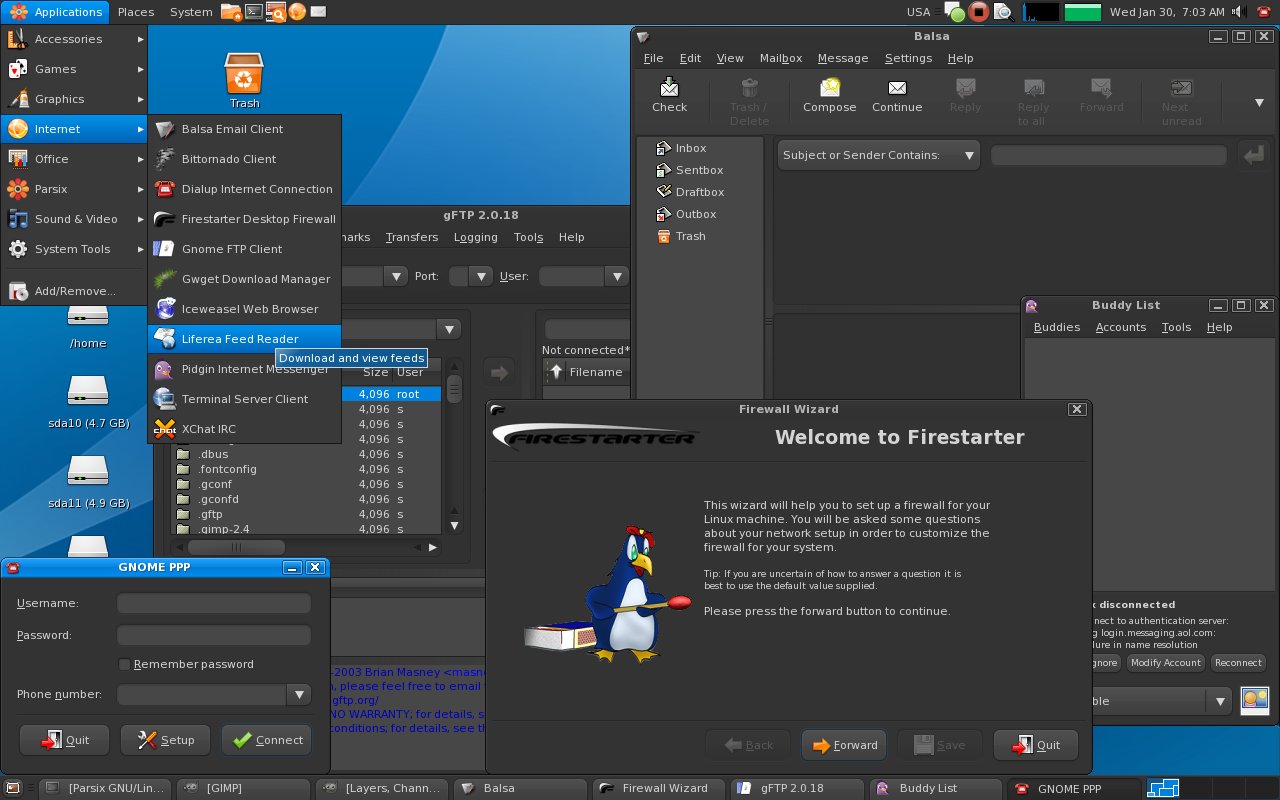This screenshot has width=1280, height=800.
Task: Click the gFTP file list horizontal scrollbar
Action: (x=307, y=547)
